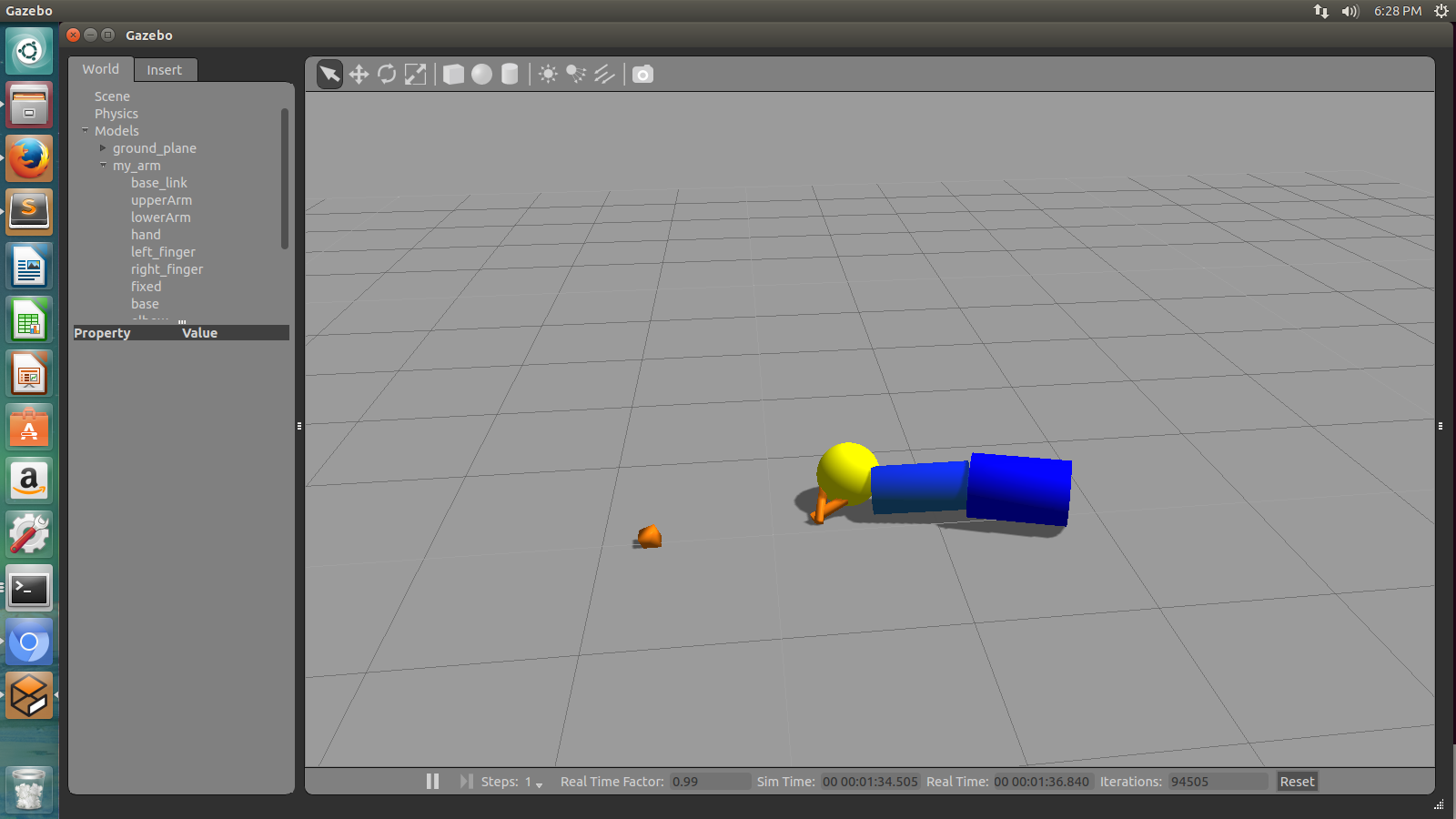The width and height of the screenshot is (1456, 819).
Task: Collapse the Models tree node
Action: coord(85,131)
